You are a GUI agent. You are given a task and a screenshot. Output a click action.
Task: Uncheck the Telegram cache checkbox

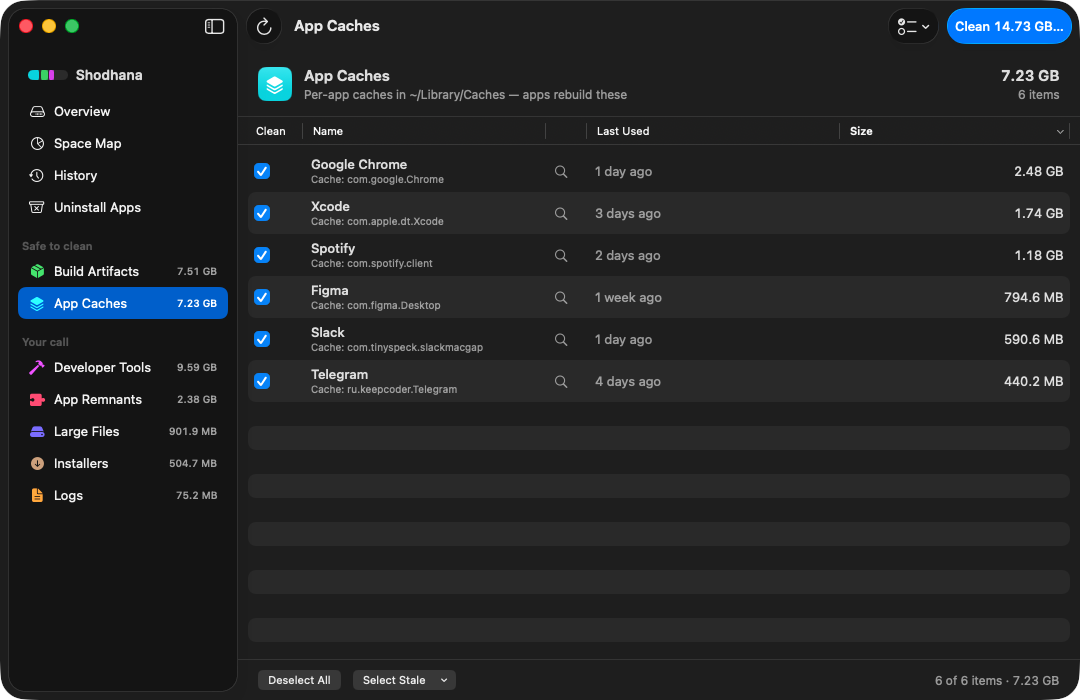262,382
